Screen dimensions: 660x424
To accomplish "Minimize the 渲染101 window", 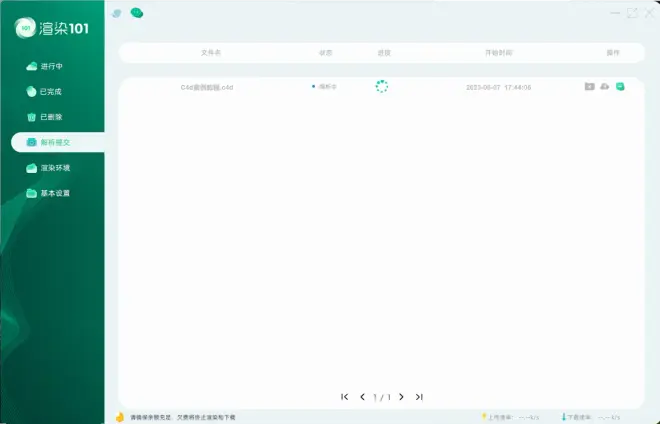I will click(615, 13).
